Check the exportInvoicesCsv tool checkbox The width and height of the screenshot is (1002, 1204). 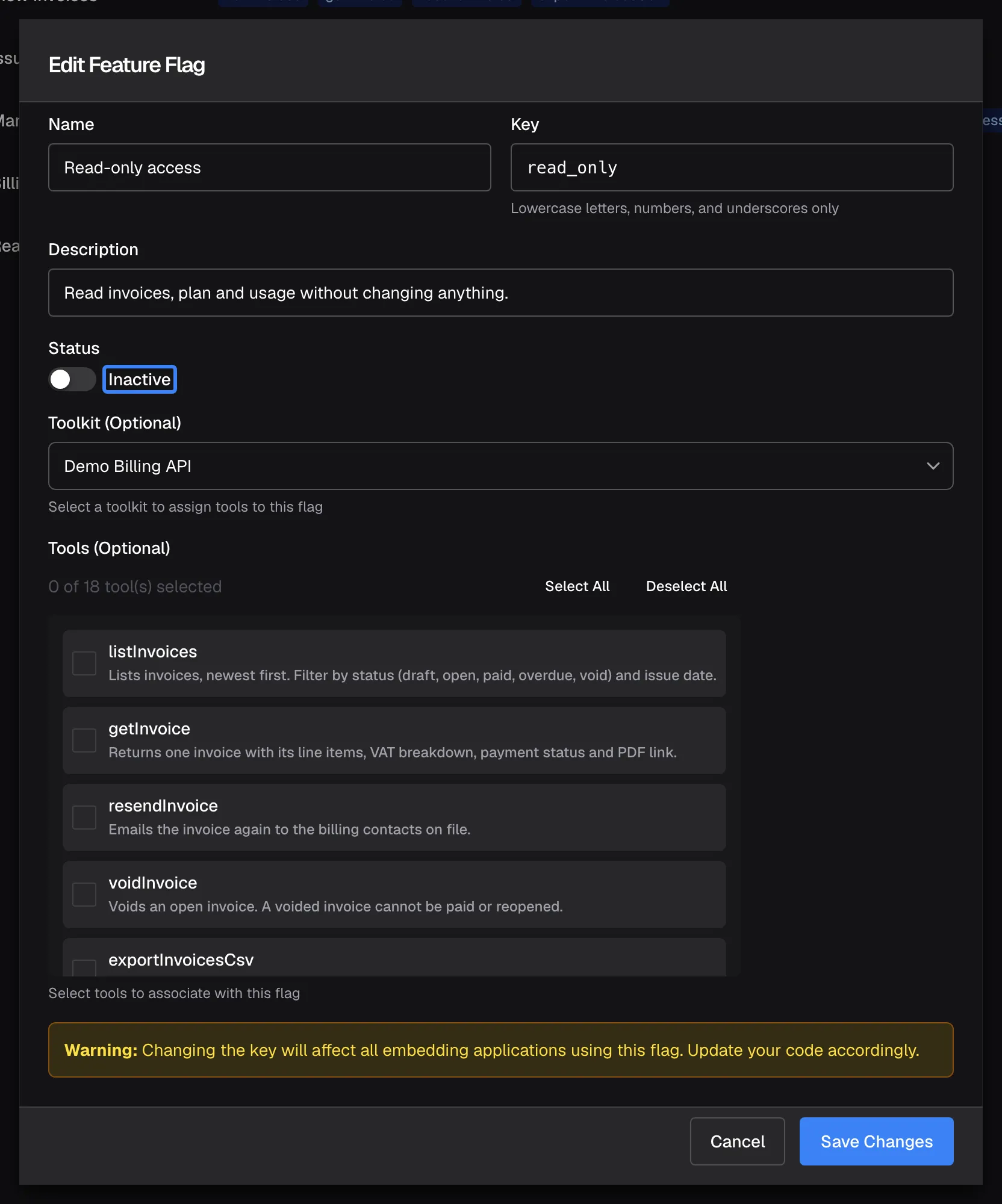coord(84,967)
